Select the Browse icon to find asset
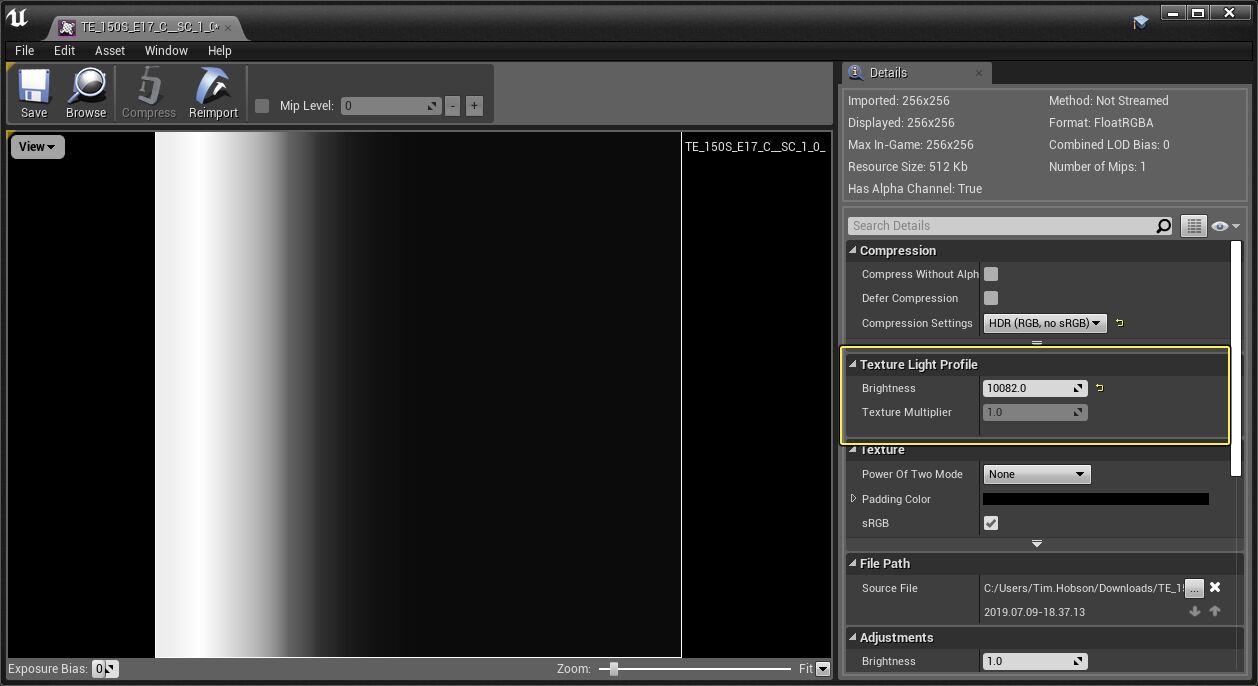Screen dimensions: 1258x686 tap(86, 93)
